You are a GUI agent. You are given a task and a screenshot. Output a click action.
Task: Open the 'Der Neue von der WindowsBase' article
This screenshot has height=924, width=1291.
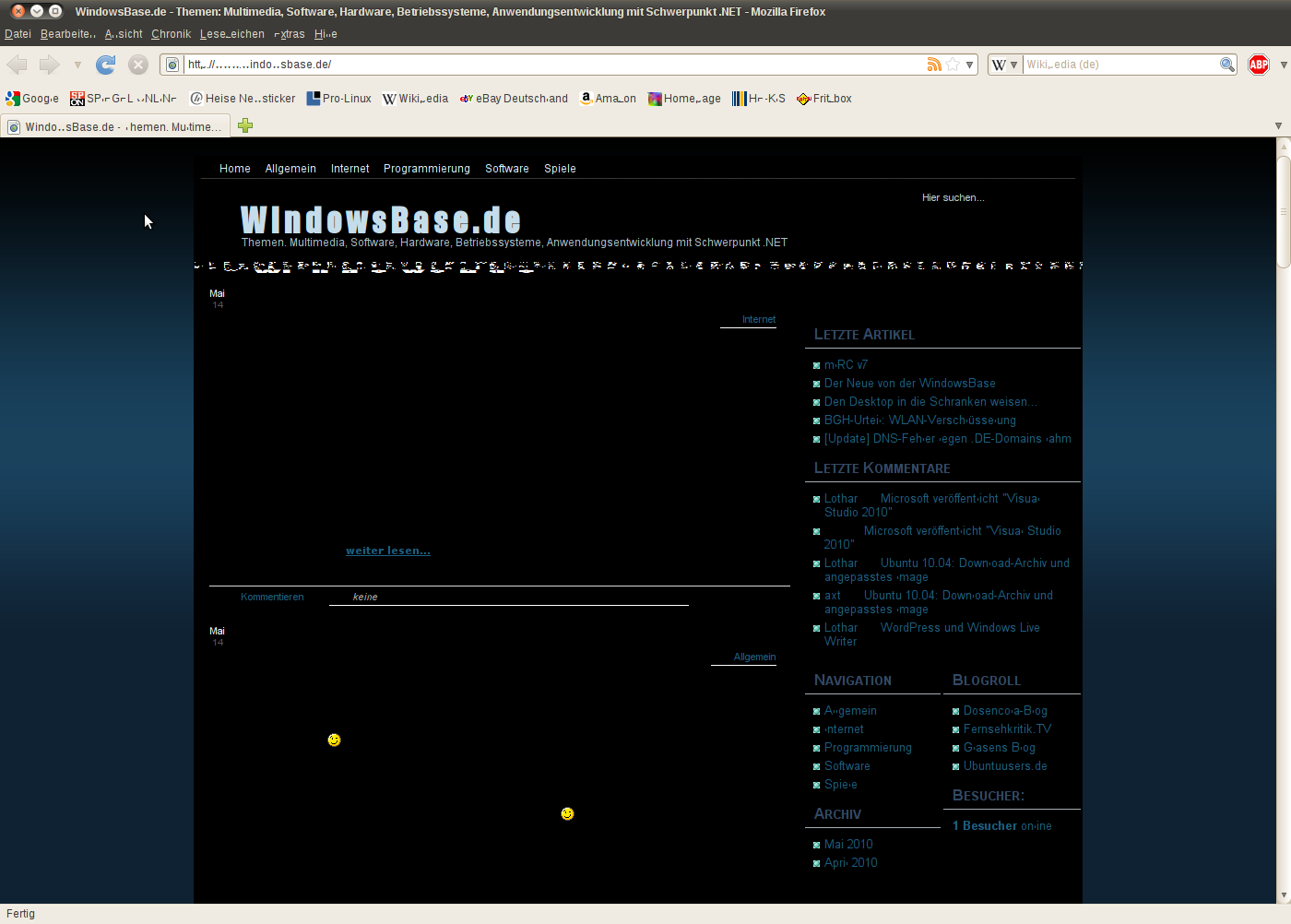pos(909,384)
